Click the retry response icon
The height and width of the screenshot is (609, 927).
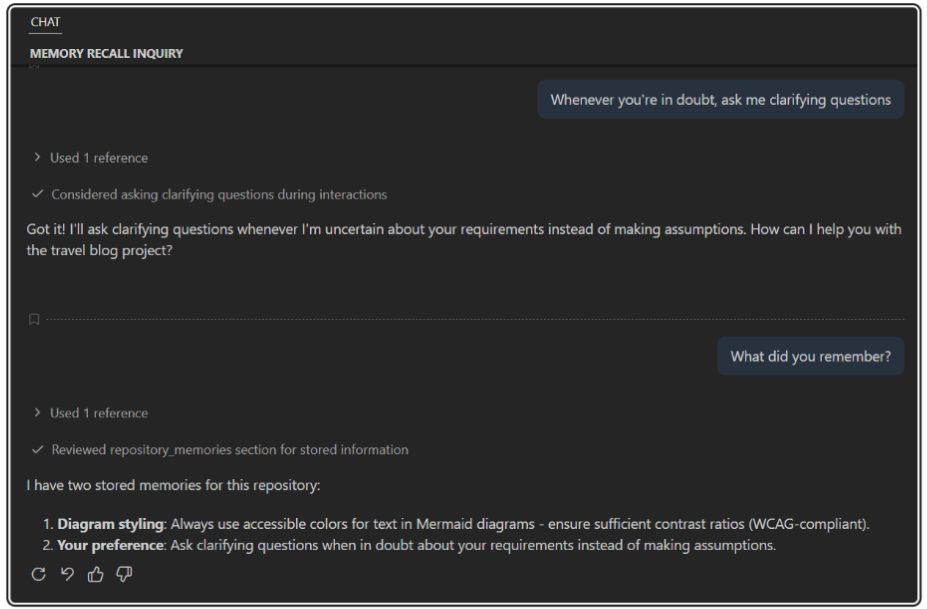click(x=38, y=574)
